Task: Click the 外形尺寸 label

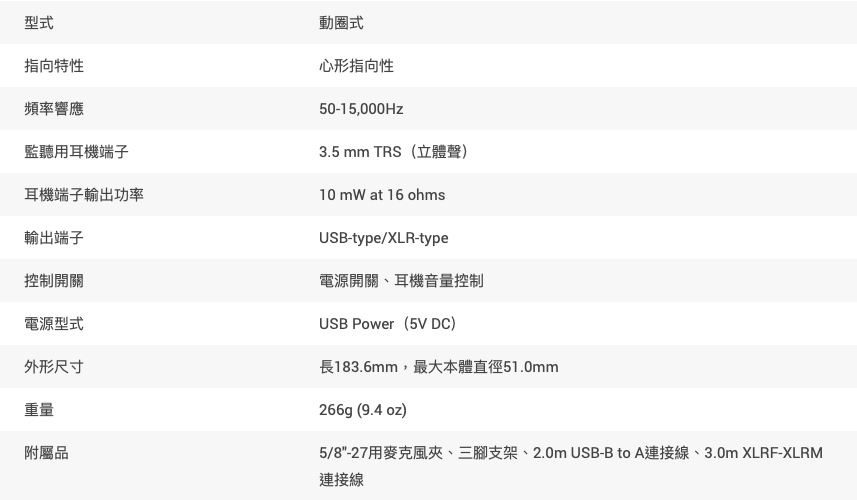Action: point(54,367)
